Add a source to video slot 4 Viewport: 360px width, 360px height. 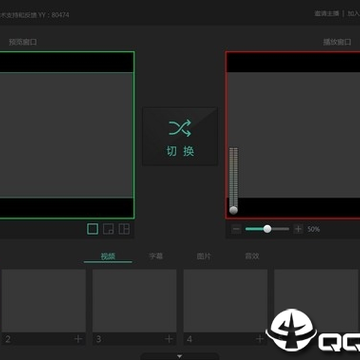coord(259,339)
